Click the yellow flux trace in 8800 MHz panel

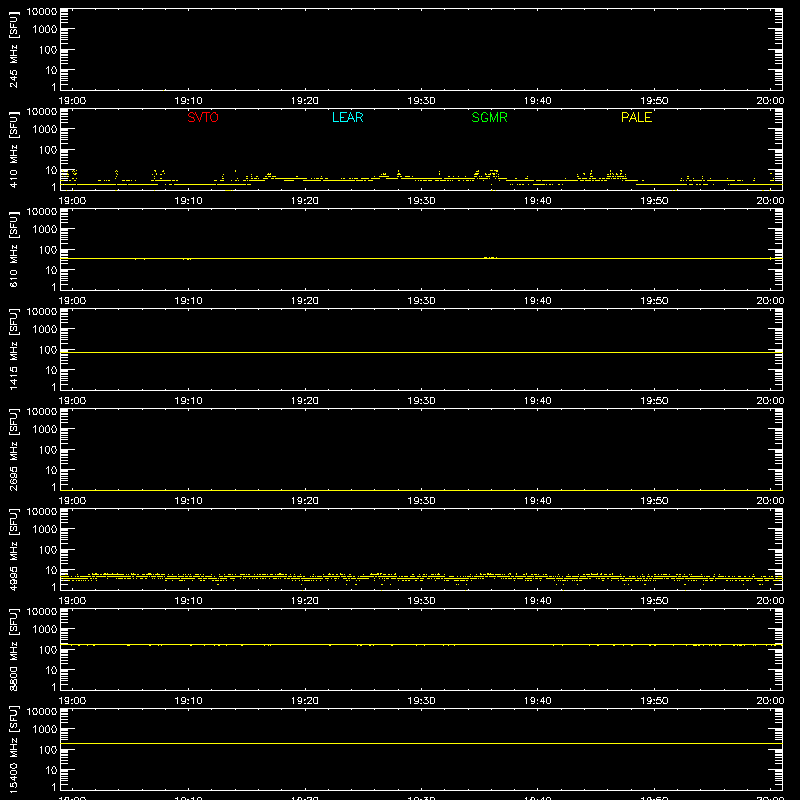pyautogui.click(x=421, y=645)
